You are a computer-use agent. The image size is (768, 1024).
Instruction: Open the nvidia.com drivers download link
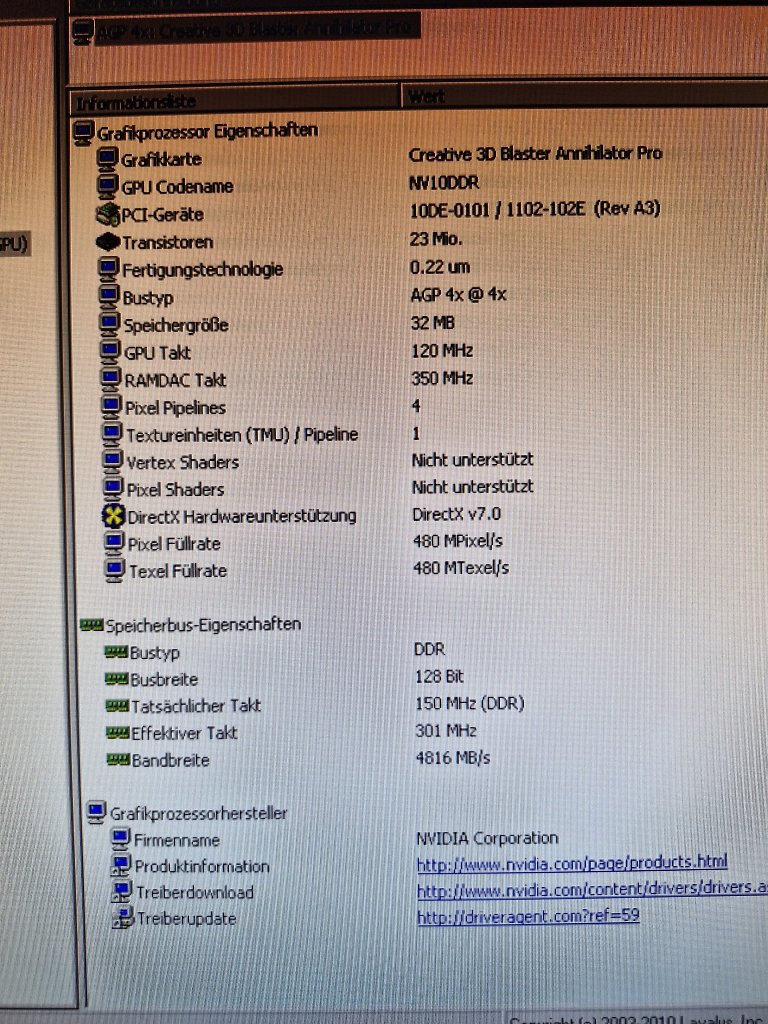tap(592, 890)
